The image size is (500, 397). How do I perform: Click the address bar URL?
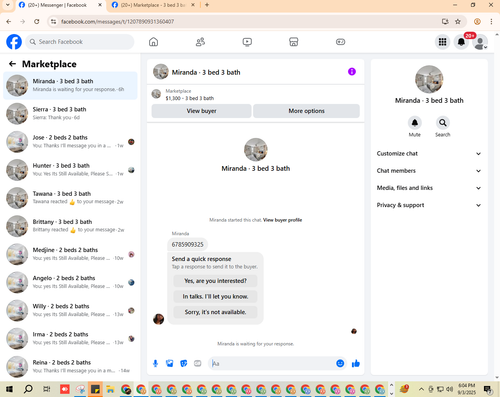tap(117, 22)
